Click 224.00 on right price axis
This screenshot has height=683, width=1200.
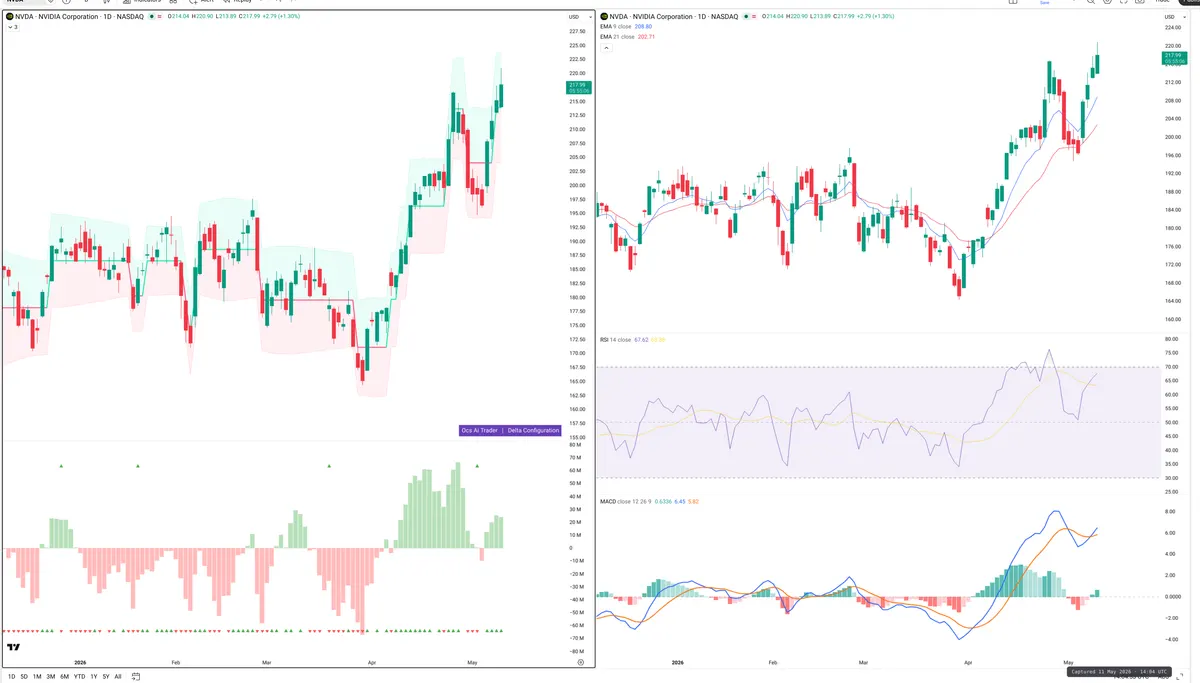click(1171, 27)
